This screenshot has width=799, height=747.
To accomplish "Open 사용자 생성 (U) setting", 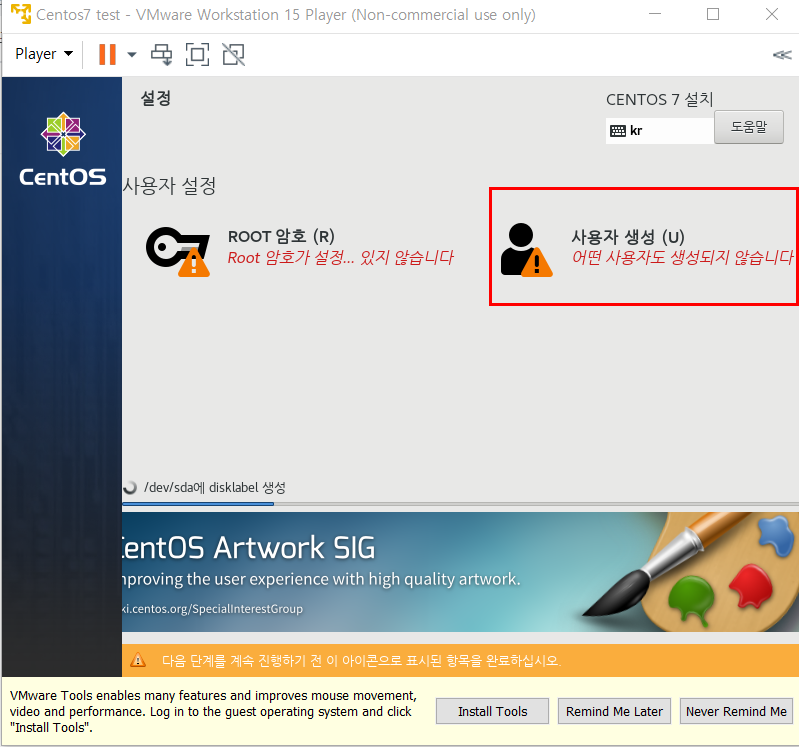I will pos(644,247).
